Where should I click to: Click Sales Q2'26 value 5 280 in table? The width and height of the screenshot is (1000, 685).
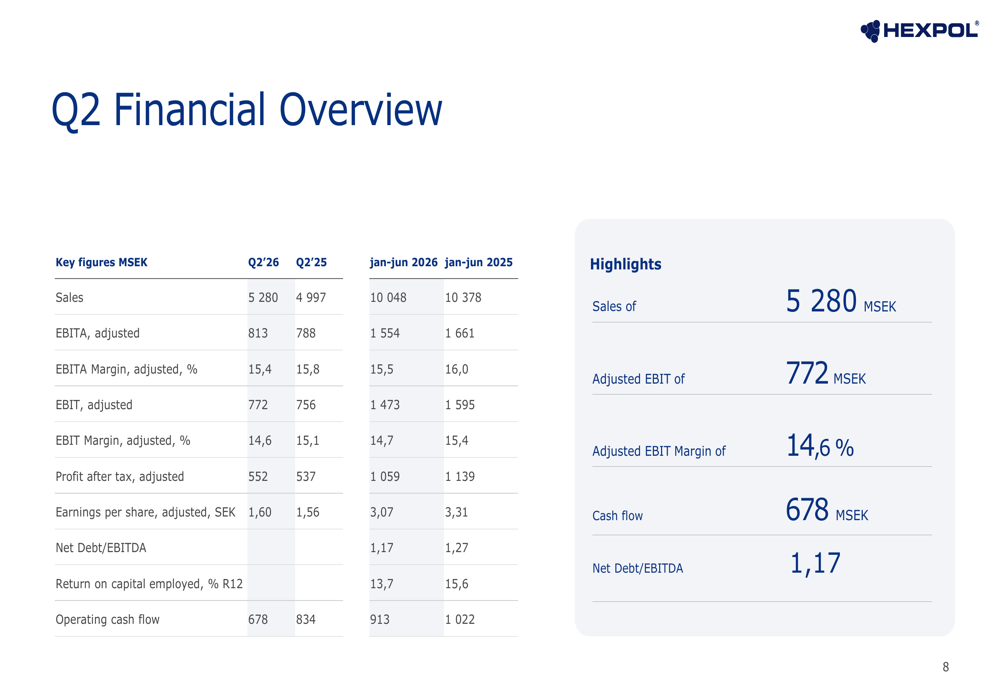point(263,297)
